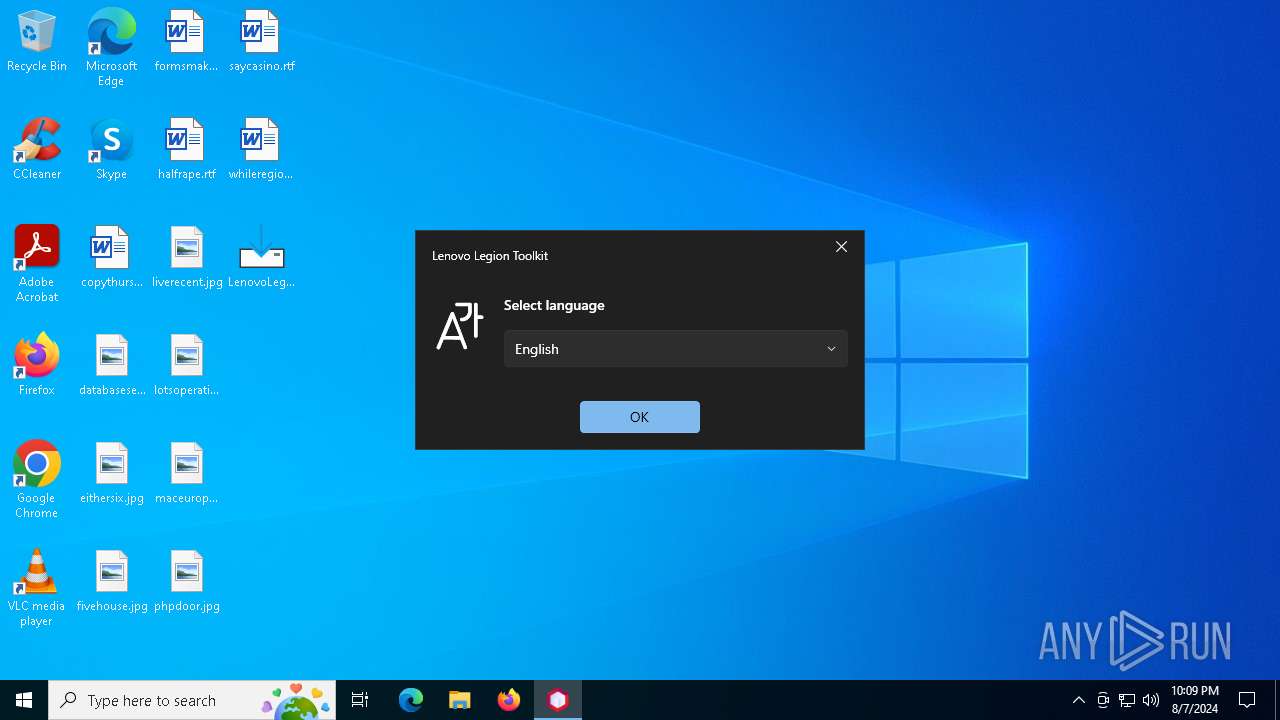
Task: Close the Lenovo Legion Toolkit dialog
Action: click(x=841, y=247)
